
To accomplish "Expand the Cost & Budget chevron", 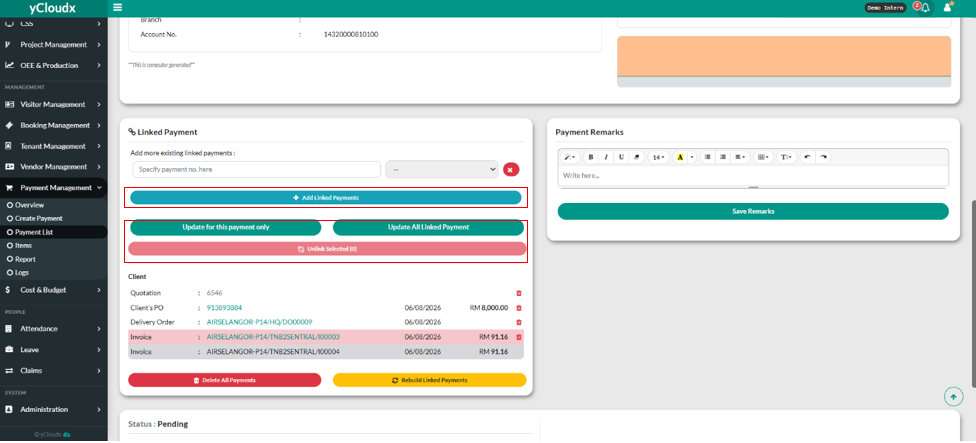I will coord(100,290).
